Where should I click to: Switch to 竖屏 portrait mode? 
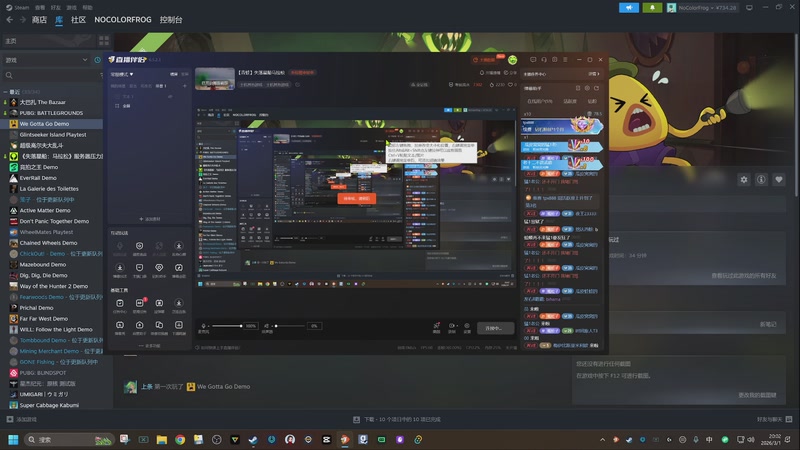pyautogui.click(x=185, y=74)
